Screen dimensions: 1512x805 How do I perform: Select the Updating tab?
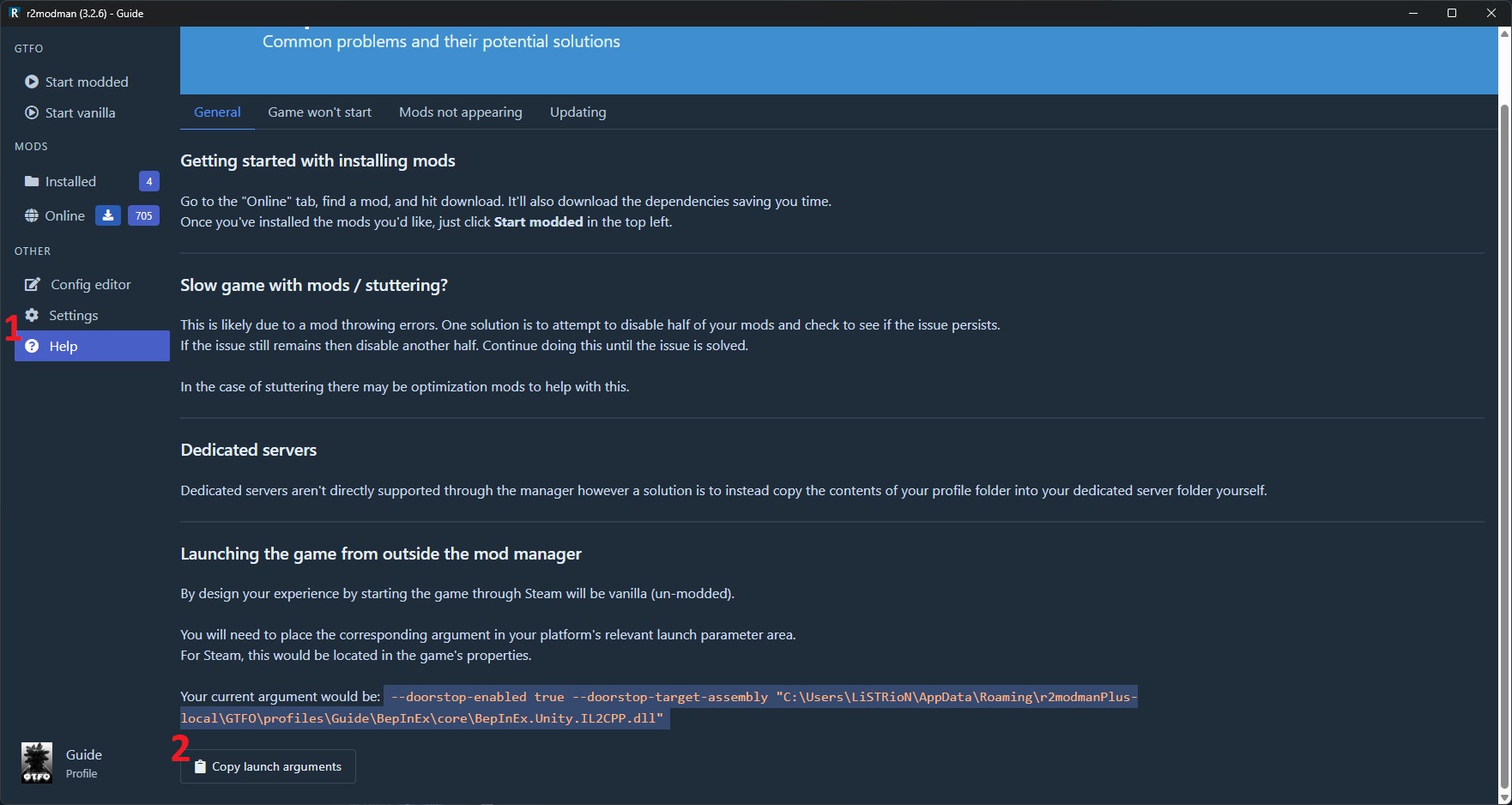(x=578, y=112)
